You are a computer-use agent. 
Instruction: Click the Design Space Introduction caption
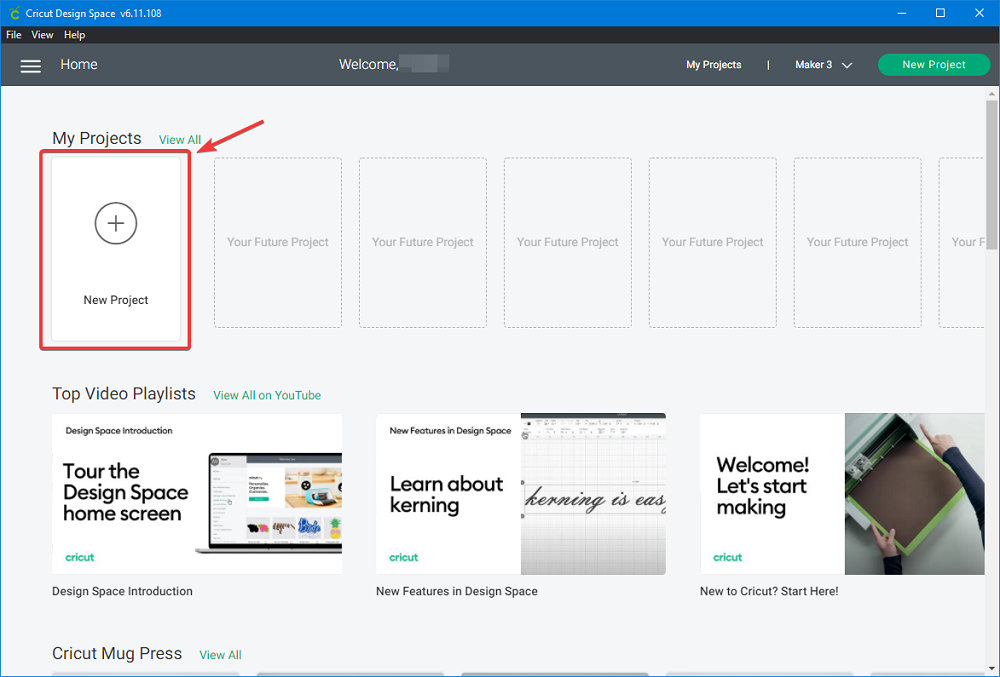[x=122, y=591]
